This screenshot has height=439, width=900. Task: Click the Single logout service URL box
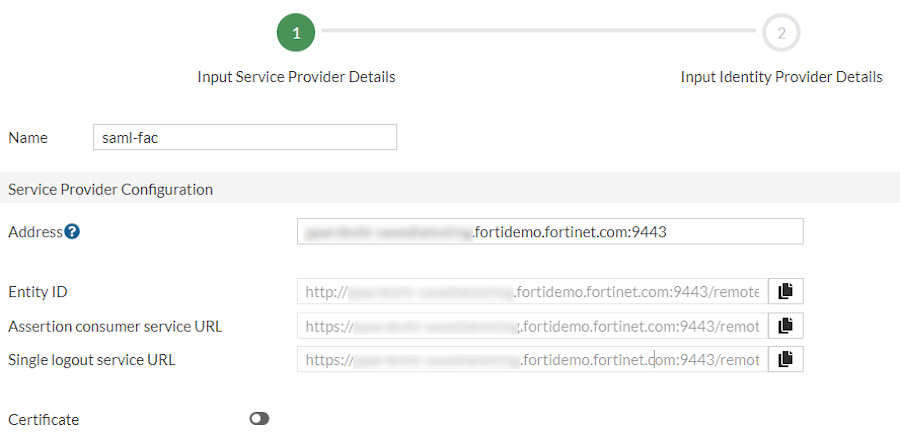[532, 358]
